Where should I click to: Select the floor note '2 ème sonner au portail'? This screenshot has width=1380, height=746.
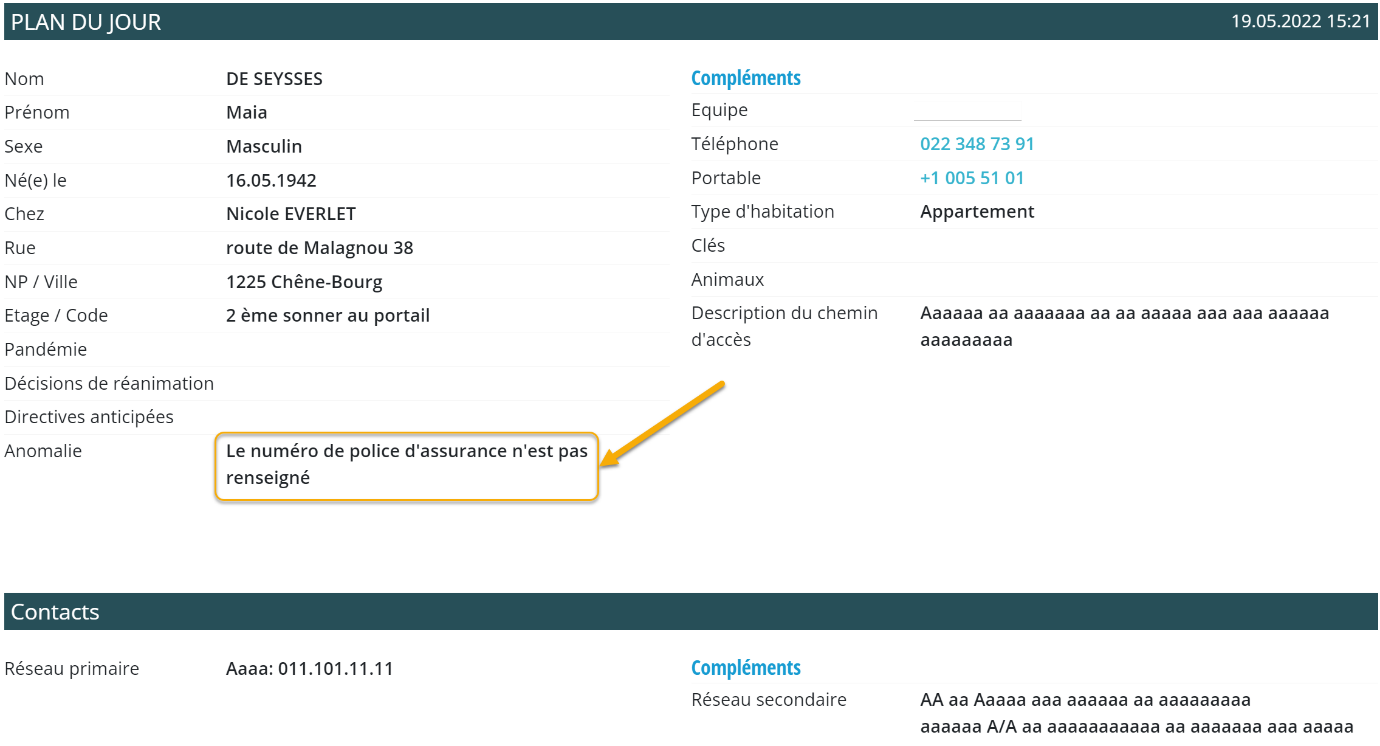click(327, 316)
